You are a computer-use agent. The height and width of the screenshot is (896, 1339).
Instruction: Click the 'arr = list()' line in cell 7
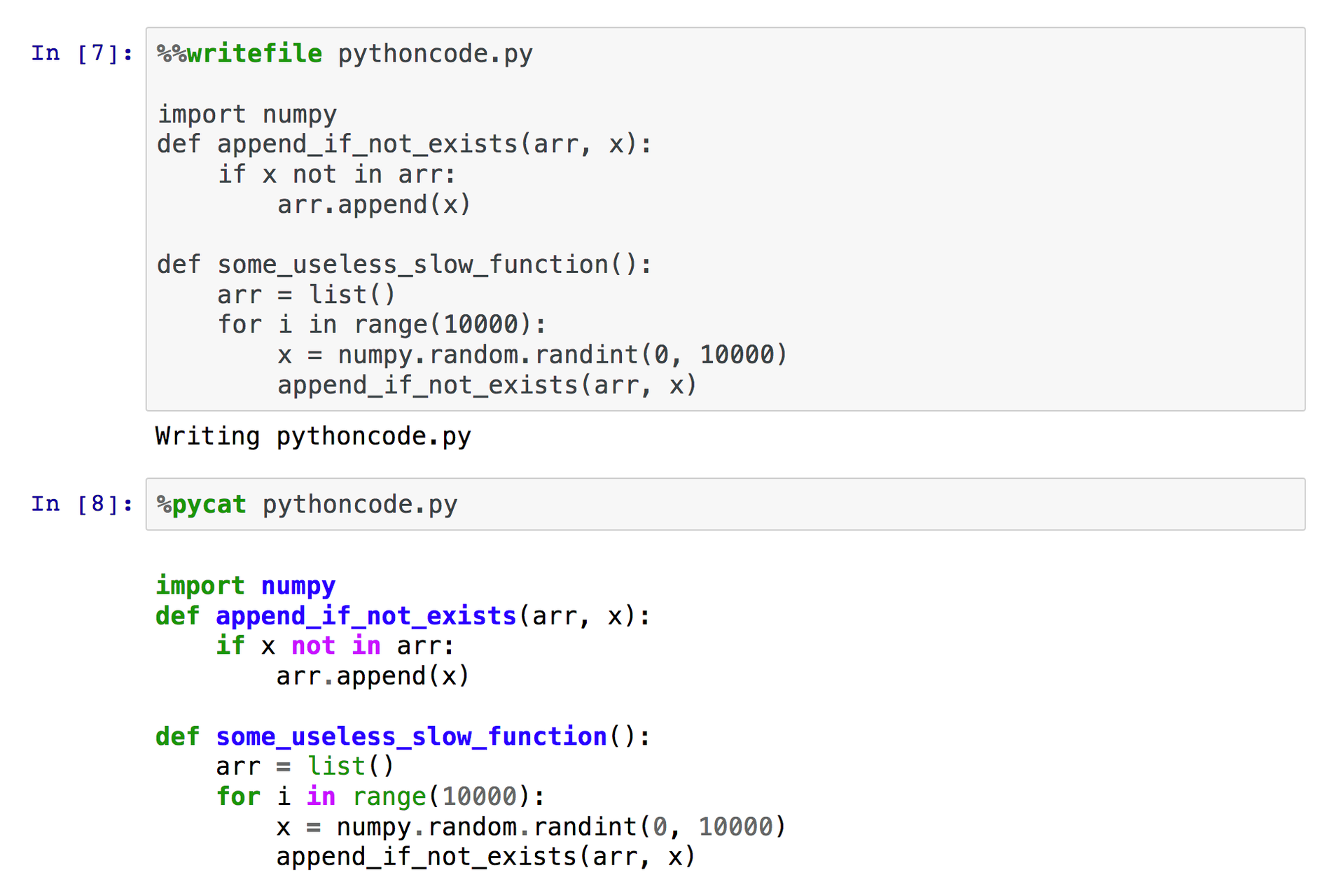(x=306, y=295)
